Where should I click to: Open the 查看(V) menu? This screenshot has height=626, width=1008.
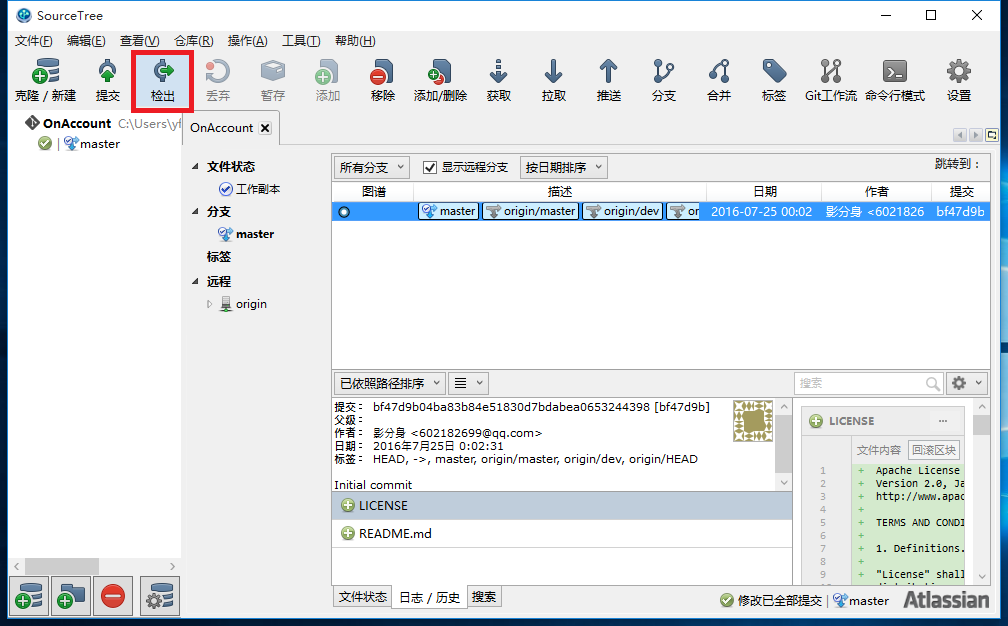point(140,40)
